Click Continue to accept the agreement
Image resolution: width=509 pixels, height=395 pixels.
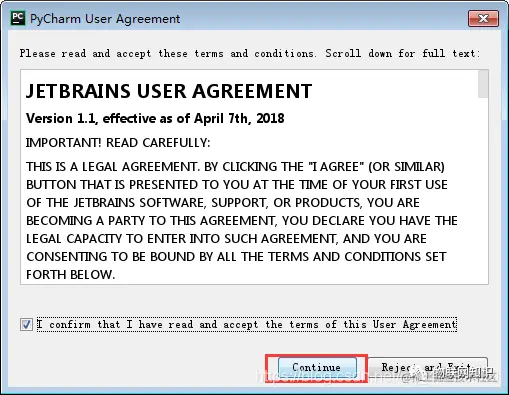click(x=317, y=367)
